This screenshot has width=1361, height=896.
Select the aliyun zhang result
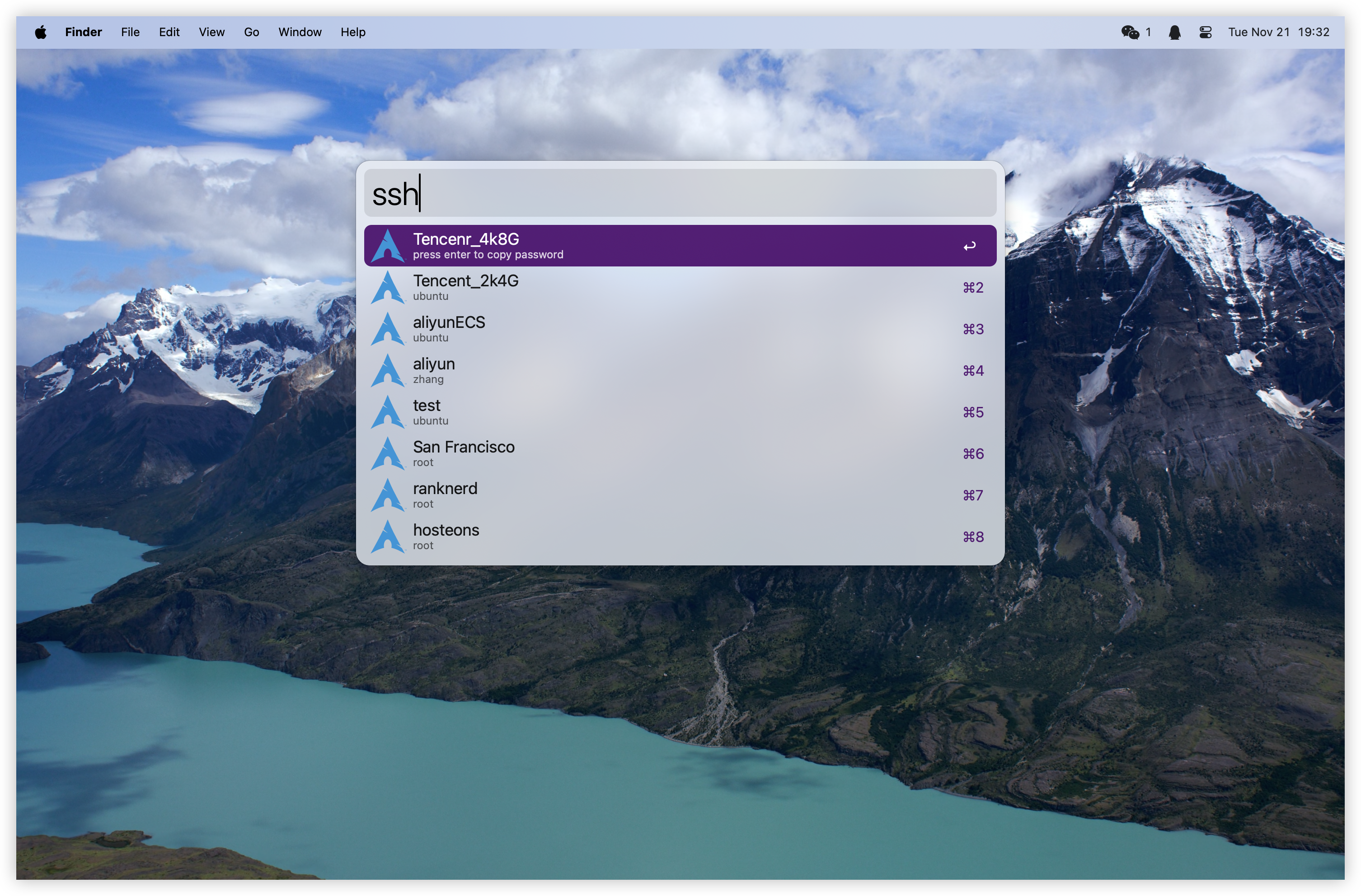click(679, 371)
